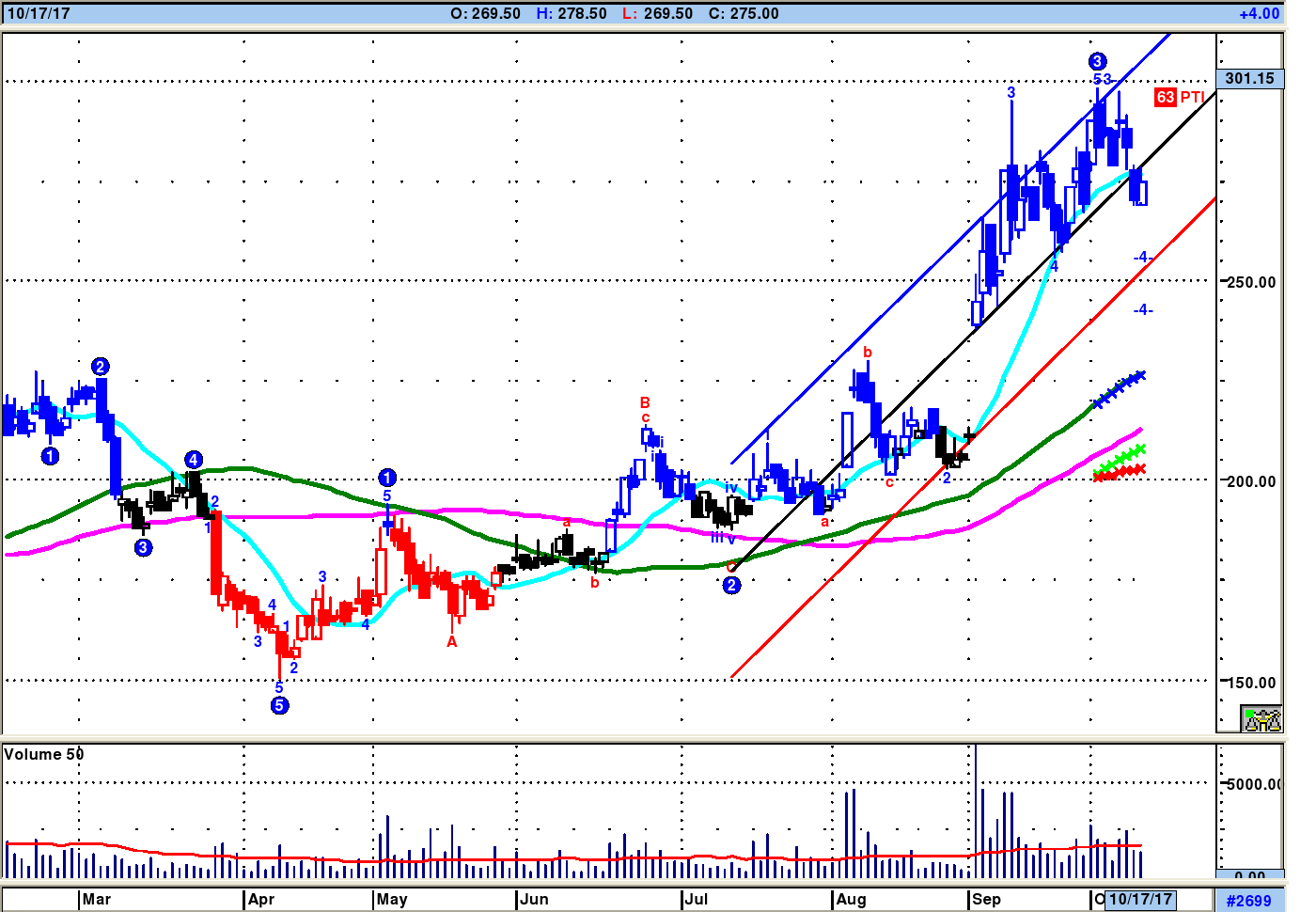Click the closing price C: 275.00 in the header

point(744,13)
